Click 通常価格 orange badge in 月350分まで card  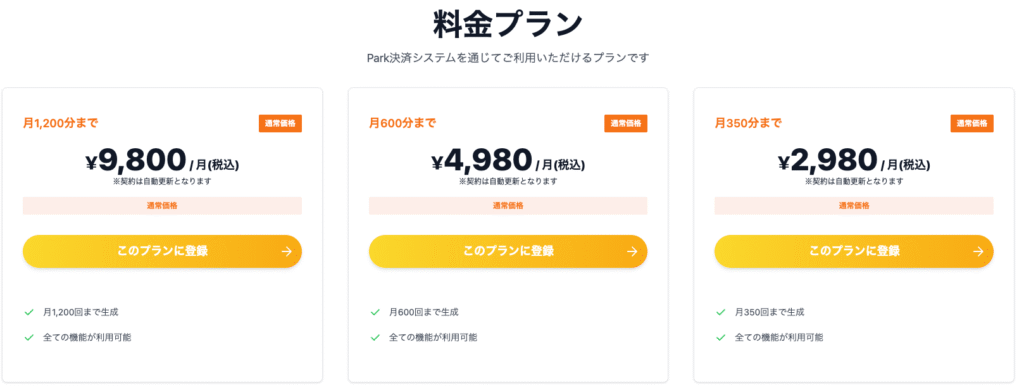point(972,123)
